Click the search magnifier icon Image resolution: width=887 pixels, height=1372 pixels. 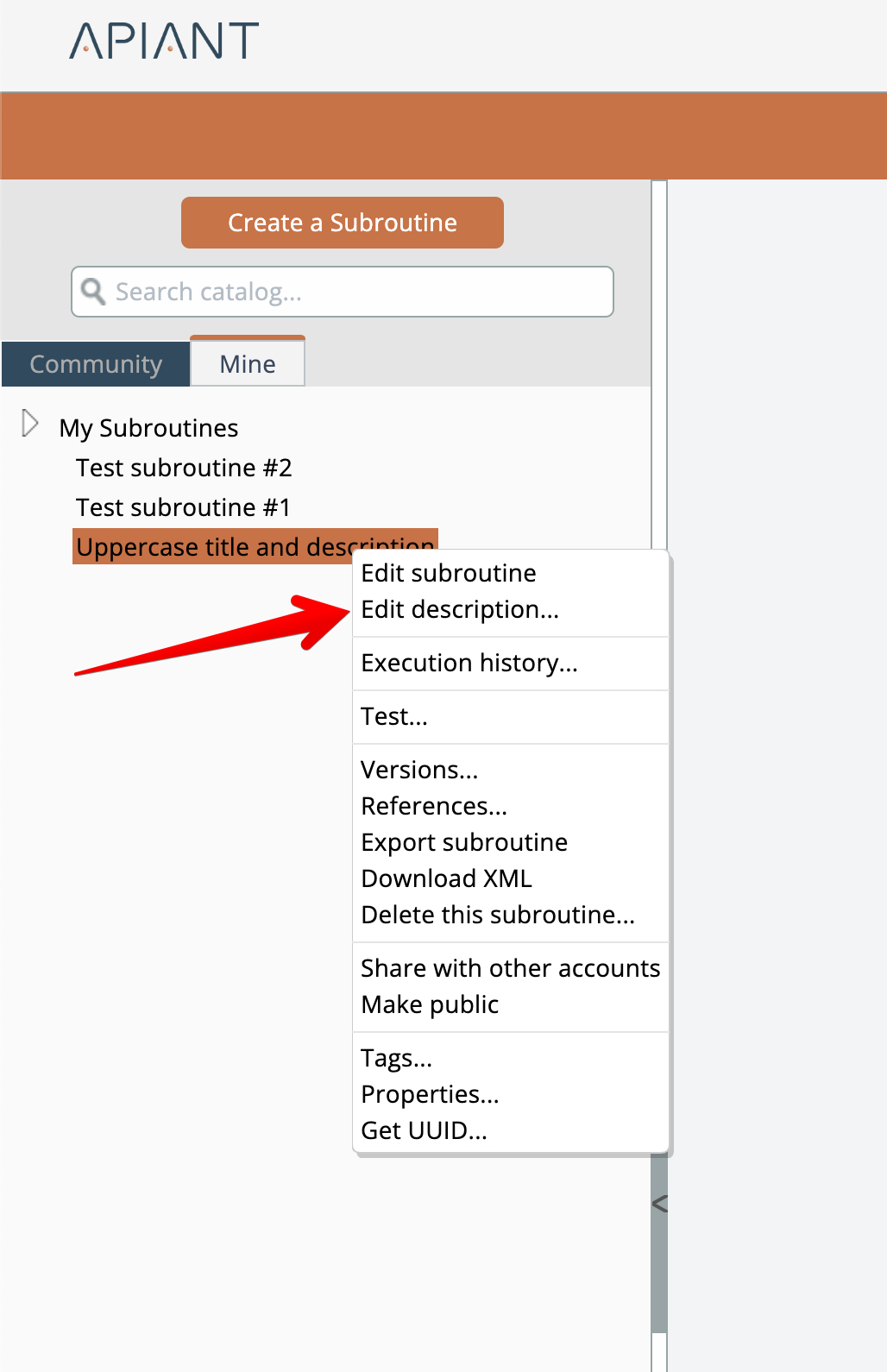(x=92, y=292)
